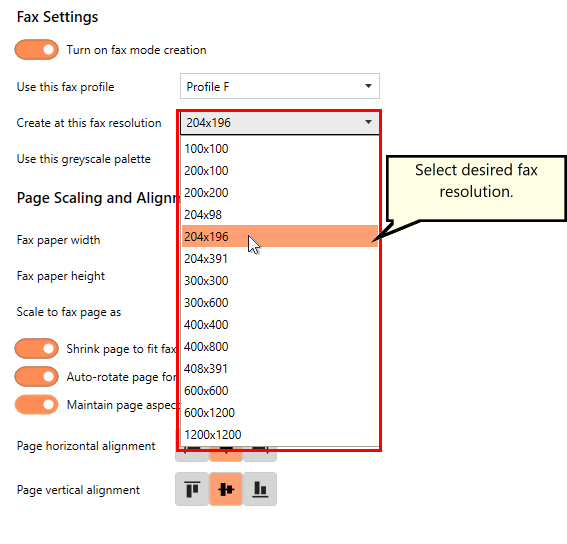
Task: Choose 600x600 resolution option
Action: coord(280,391)
